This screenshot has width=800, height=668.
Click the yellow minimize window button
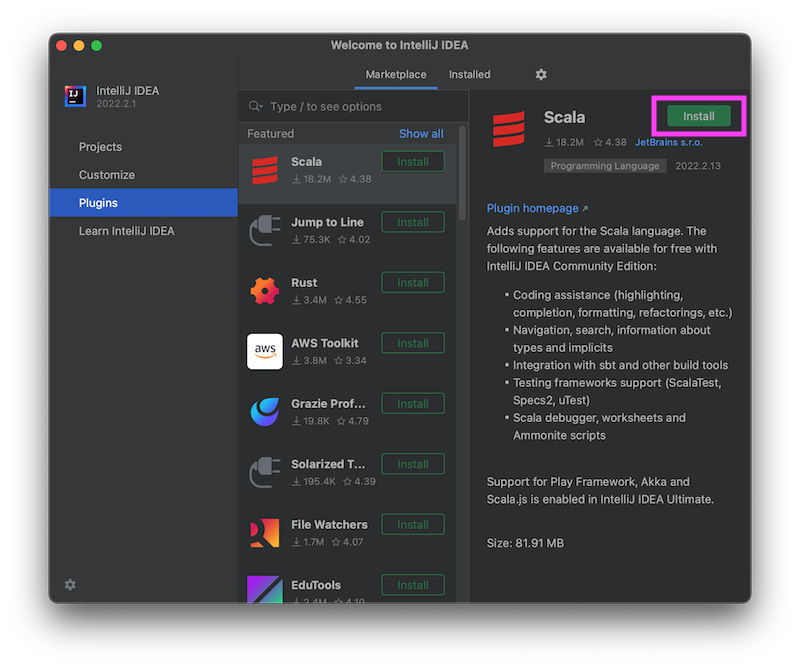[x=79, y=46]
